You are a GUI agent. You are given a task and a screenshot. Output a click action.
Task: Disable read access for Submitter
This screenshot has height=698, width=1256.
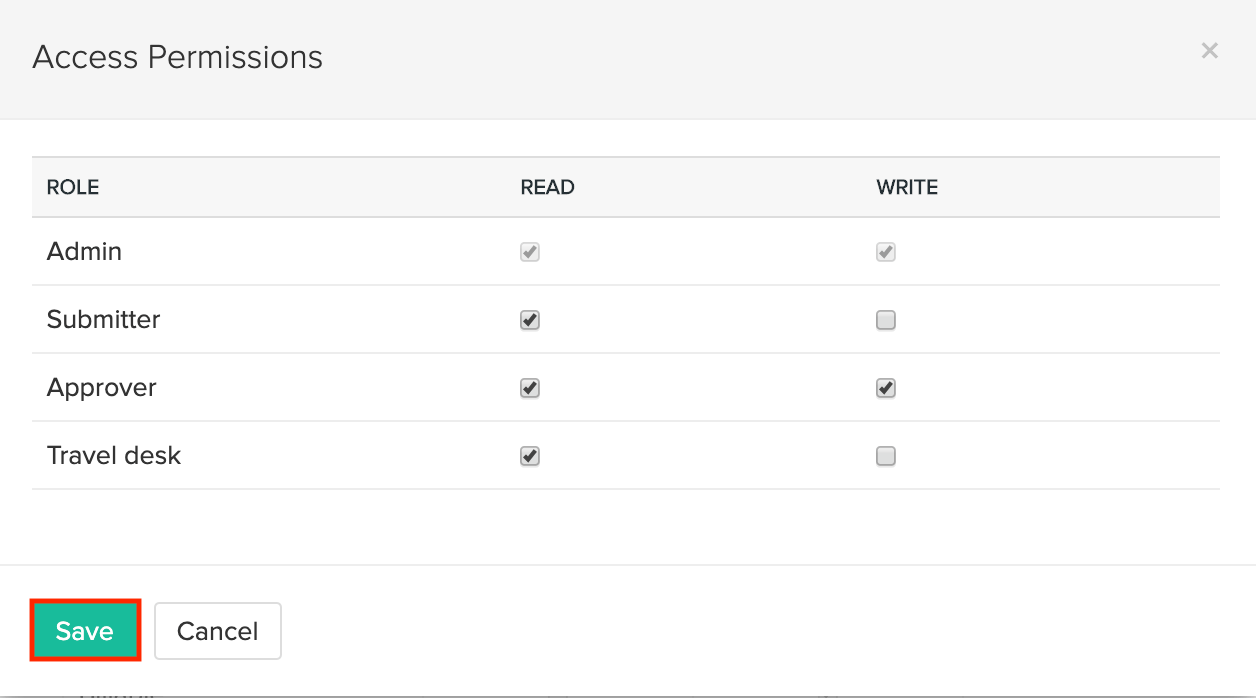click(530, 320)
